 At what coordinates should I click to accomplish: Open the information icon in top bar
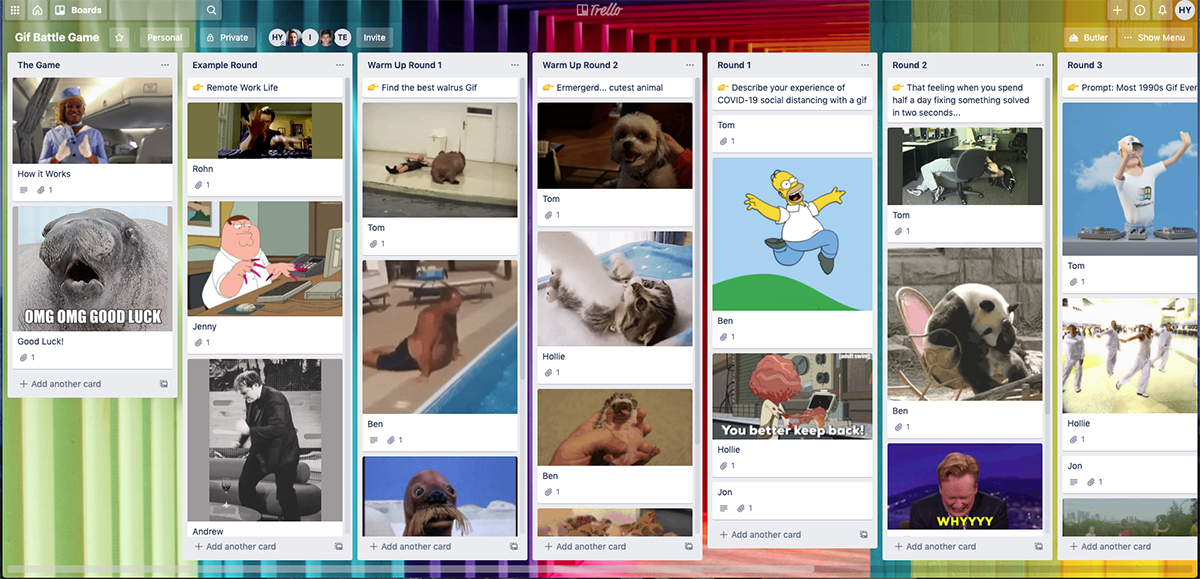(1139, 10)
